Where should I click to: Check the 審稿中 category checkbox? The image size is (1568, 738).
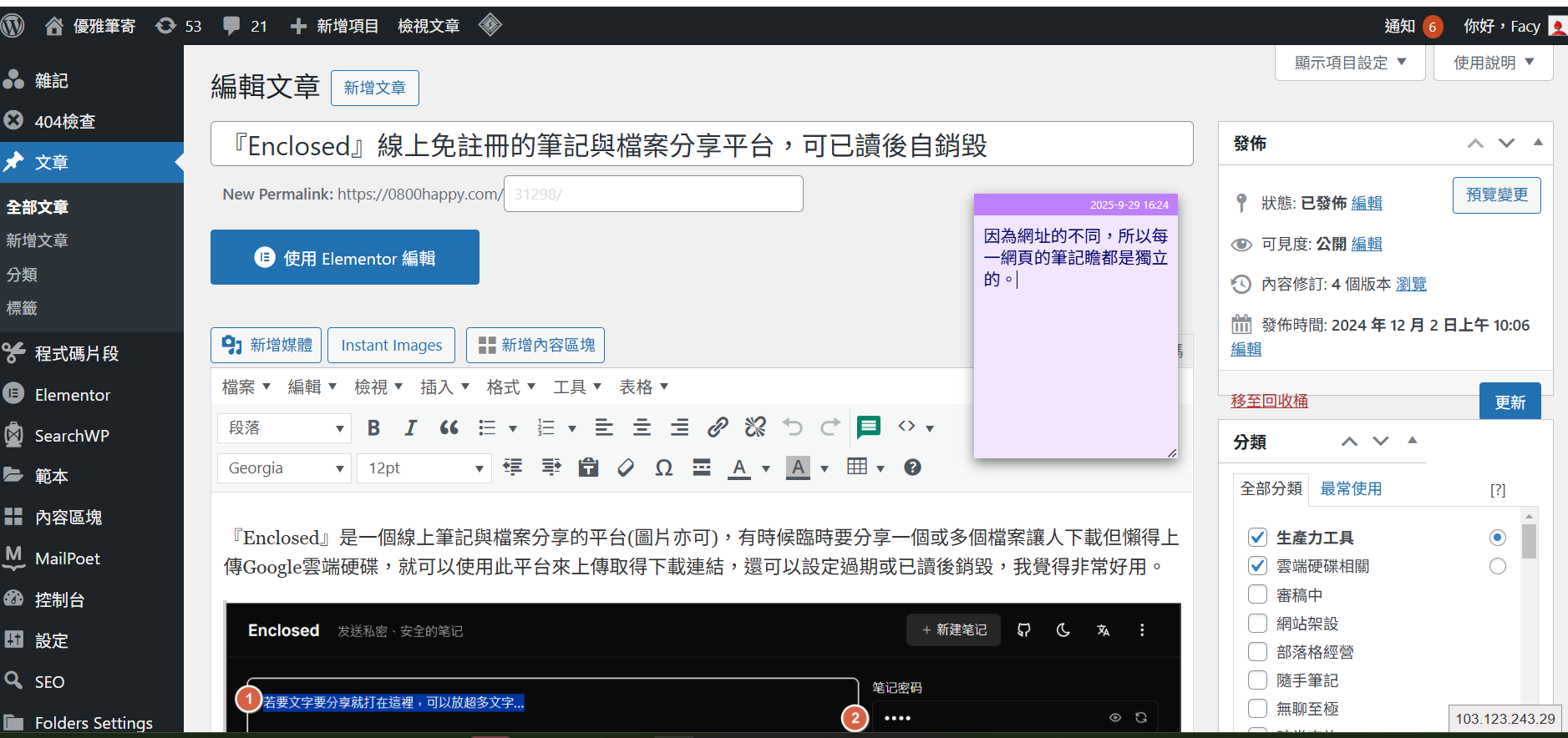point(1257,594)
